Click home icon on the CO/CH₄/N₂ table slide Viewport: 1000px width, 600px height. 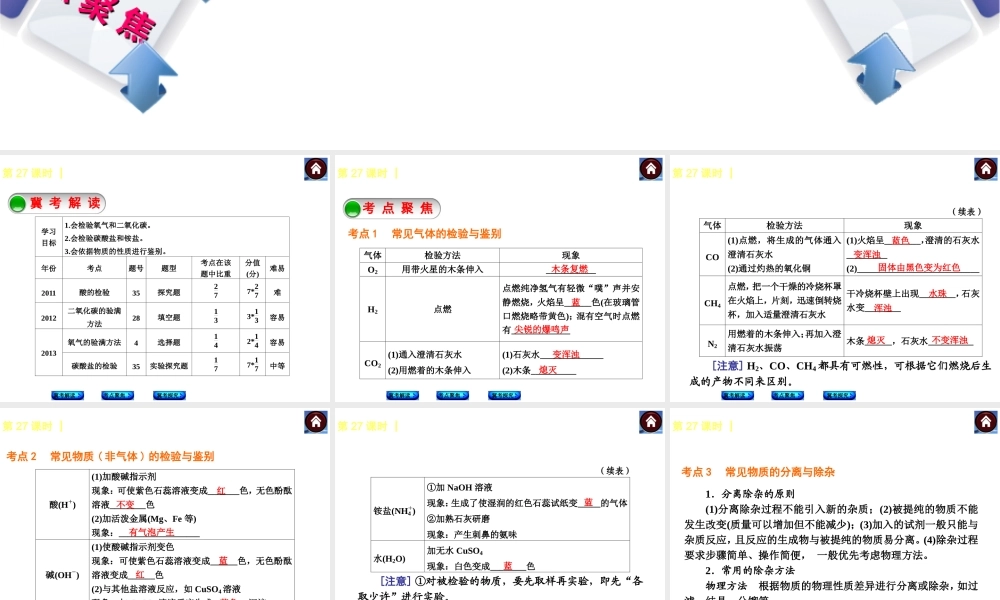(985, 169)
